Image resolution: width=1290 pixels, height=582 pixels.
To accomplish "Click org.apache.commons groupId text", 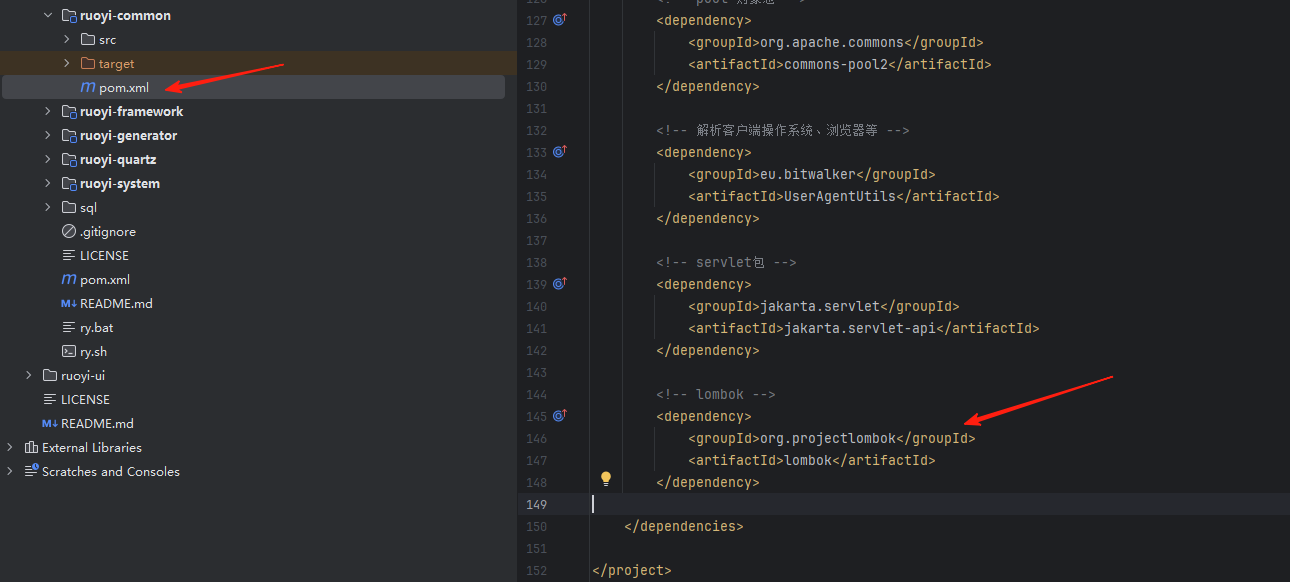I will click(x=832, y=42).
